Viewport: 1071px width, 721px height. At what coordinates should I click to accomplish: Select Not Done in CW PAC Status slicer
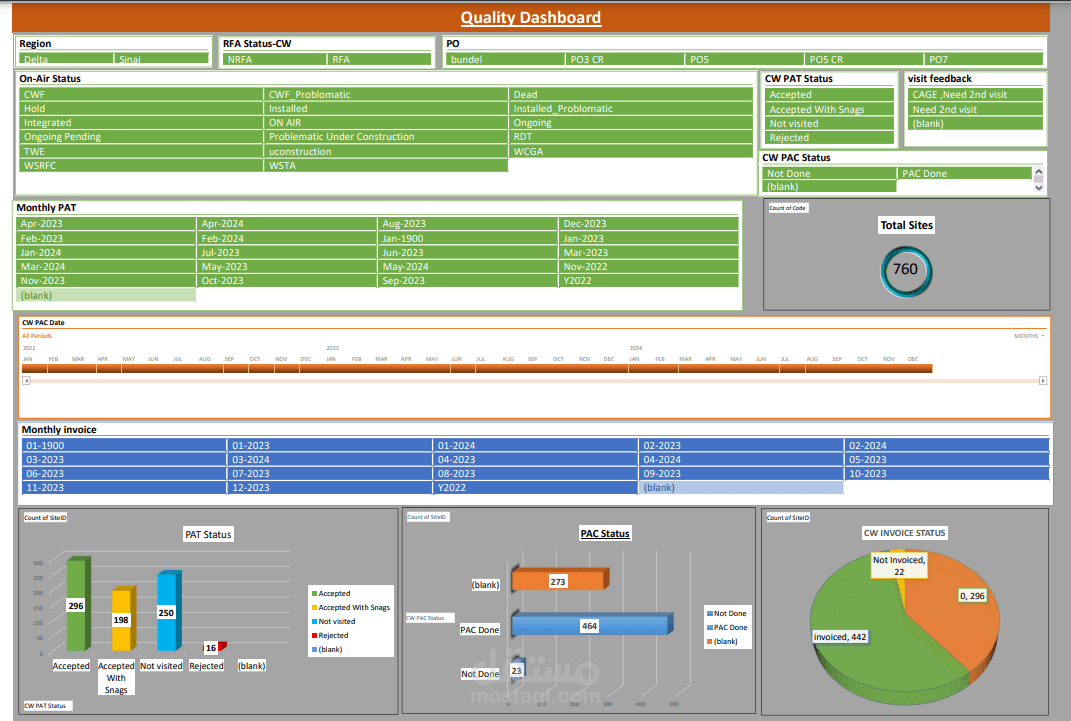pyautogui.click(x=829, y=173)
